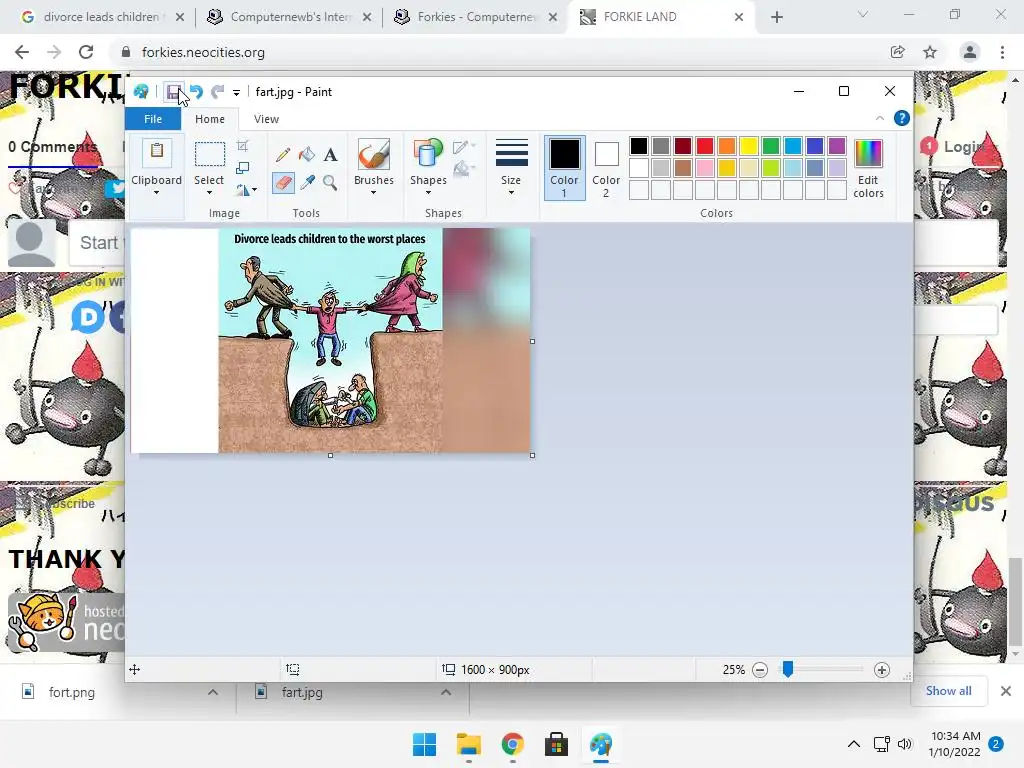This screenshot has height=768, width=1024.
Task: Select the Color picker eyedropper
Action: coord(306,183)
